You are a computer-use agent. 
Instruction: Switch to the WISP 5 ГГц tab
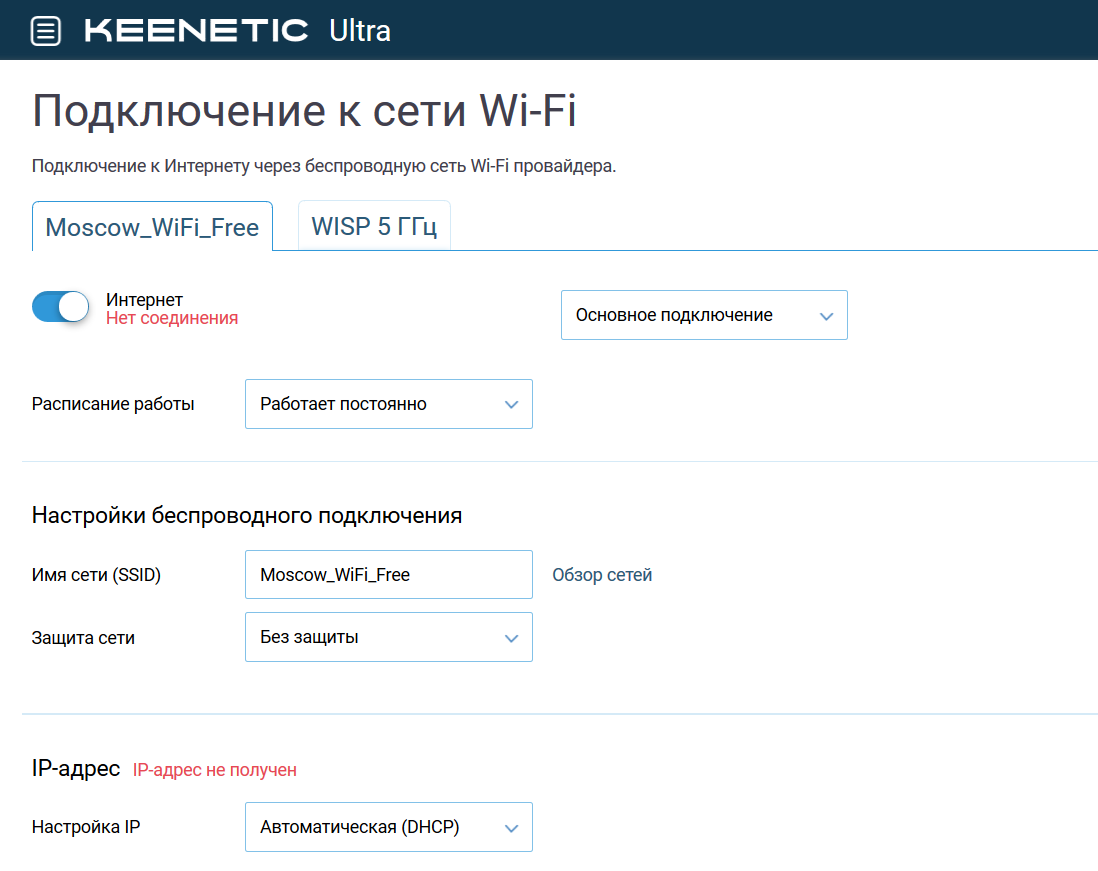374,226
